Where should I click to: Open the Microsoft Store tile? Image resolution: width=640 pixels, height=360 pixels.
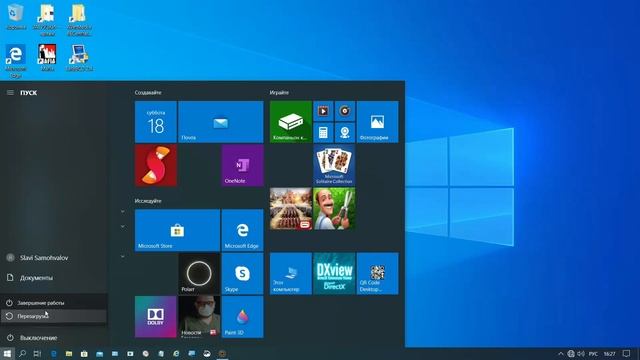tap(177, 230)
